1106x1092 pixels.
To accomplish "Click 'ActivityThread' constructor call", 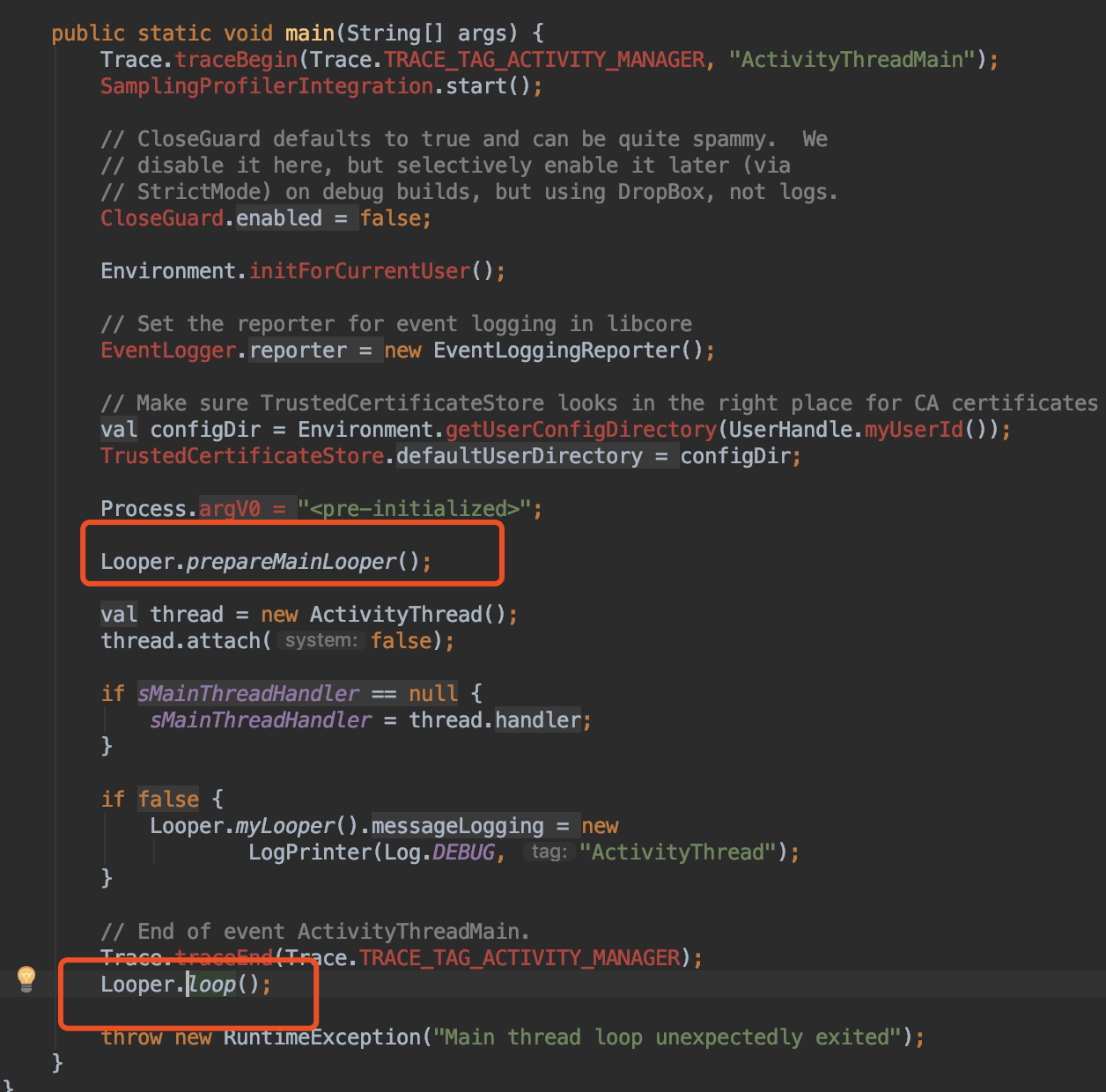I will [x=396, y=615].
